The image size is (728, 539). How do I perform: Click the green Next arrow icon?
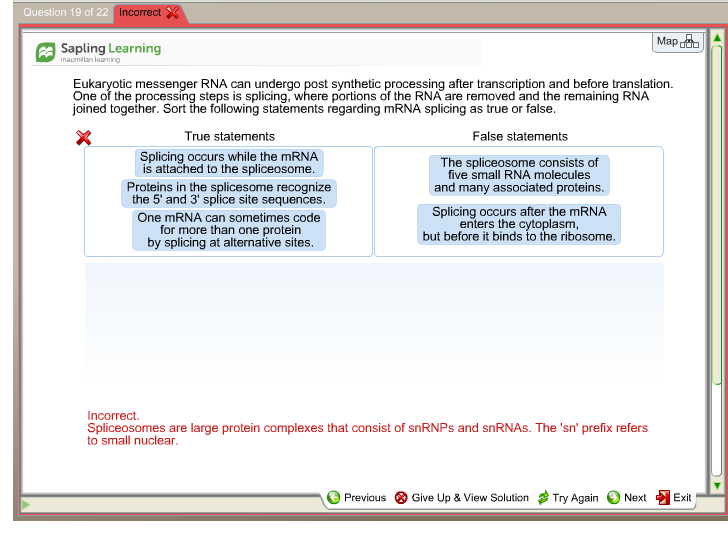point(613,498)
